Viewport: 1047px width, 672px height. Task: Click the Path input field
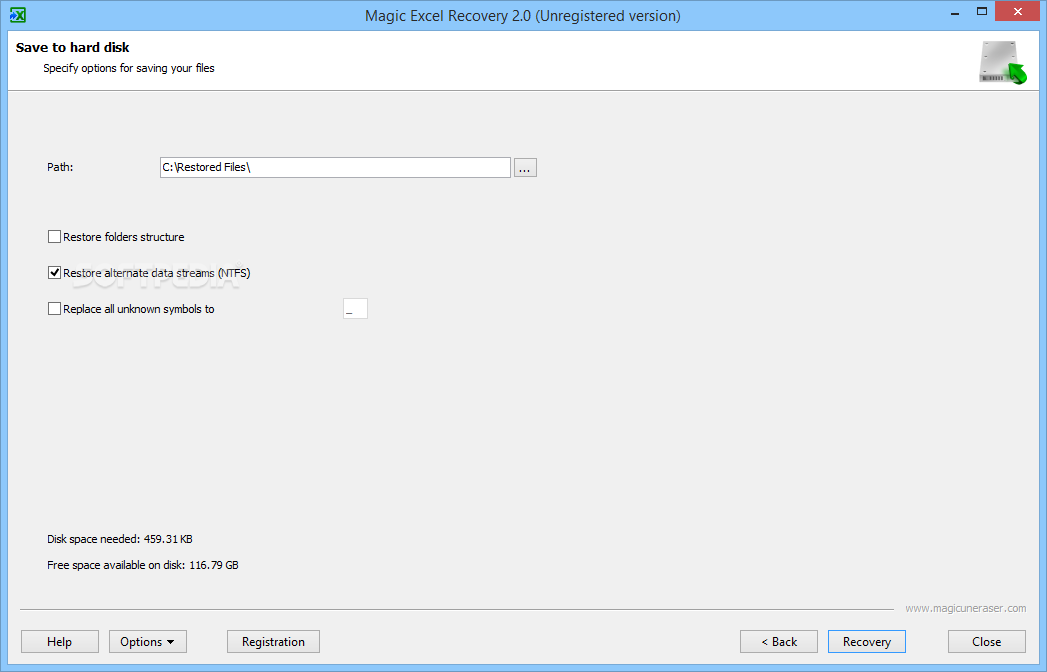[335, 167]
